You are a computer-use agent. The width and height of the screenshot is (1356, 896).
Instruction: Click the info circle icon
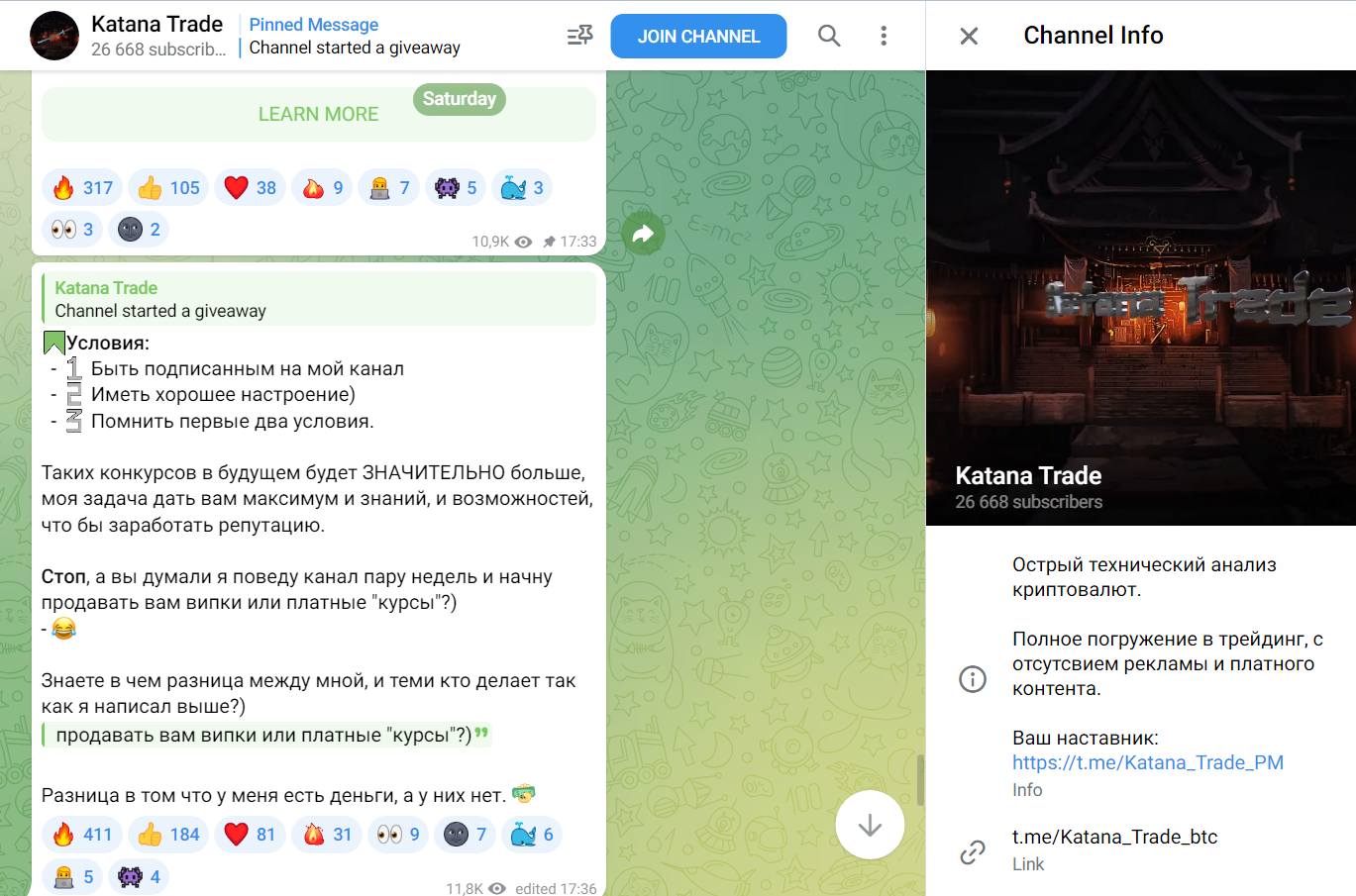pos(973,678)
